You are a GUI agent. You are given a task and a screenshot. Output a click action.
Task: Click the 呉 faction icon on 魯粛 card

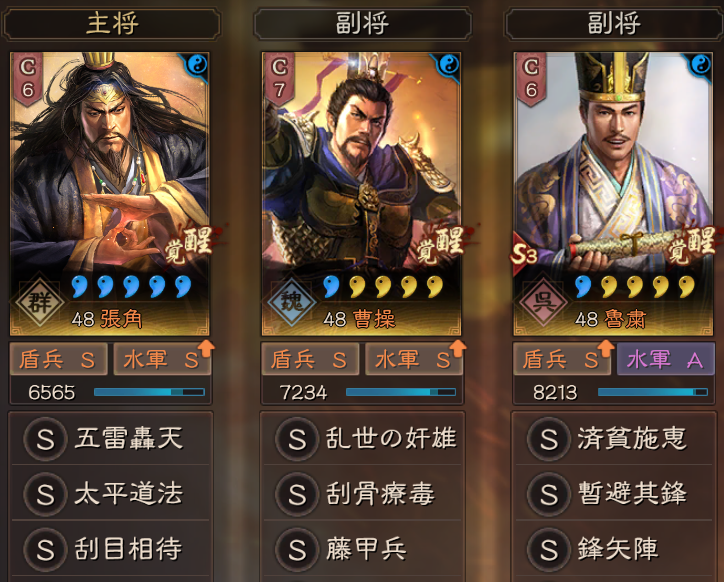click(543, 302)
